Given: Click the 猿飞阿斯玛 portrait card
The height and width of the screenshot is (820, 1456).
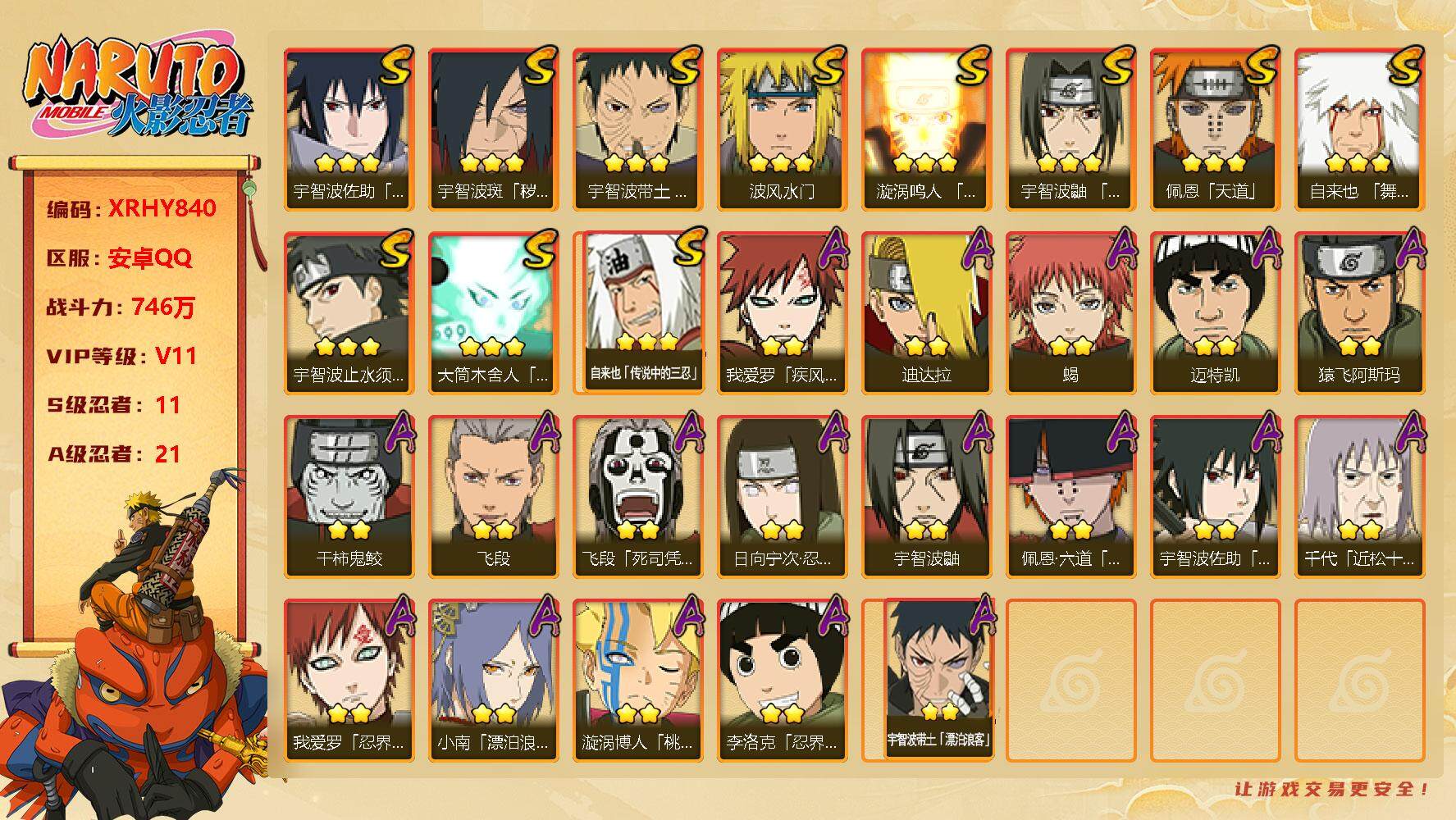Looking at the screenshot, I should (1359, 313).
